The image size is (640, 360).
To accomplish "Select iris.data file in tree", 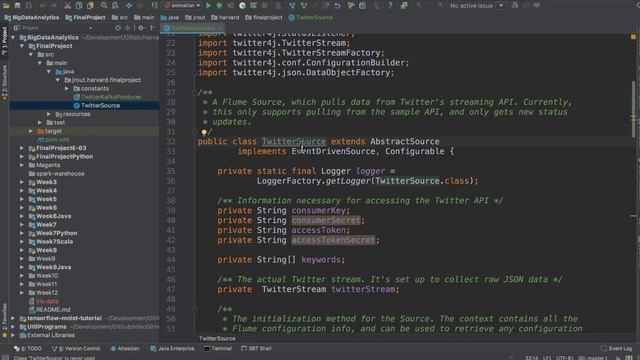I will [x=47, y=301].
